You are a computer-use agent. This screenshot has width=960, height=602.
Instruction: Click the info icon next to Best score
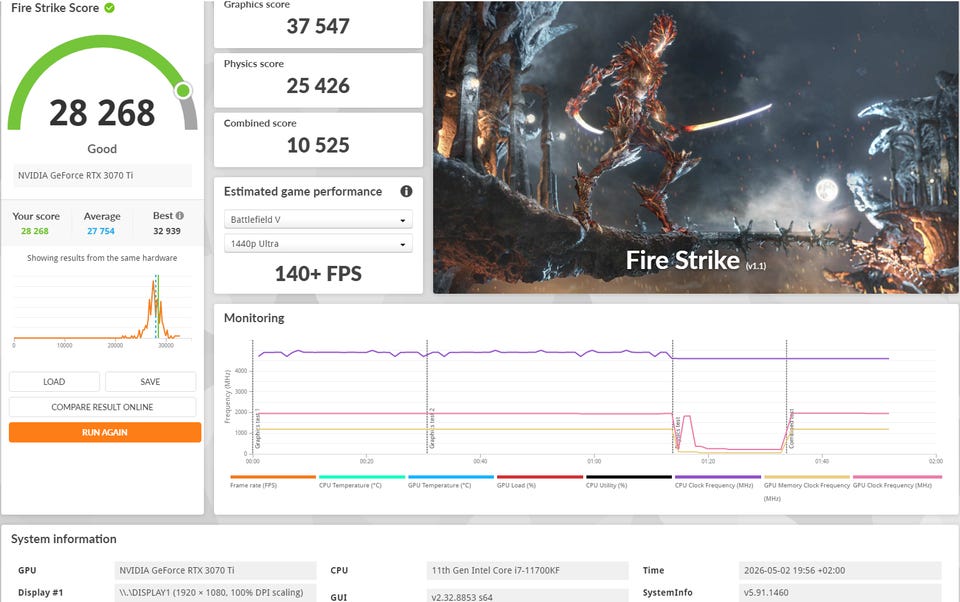[179, 216]
